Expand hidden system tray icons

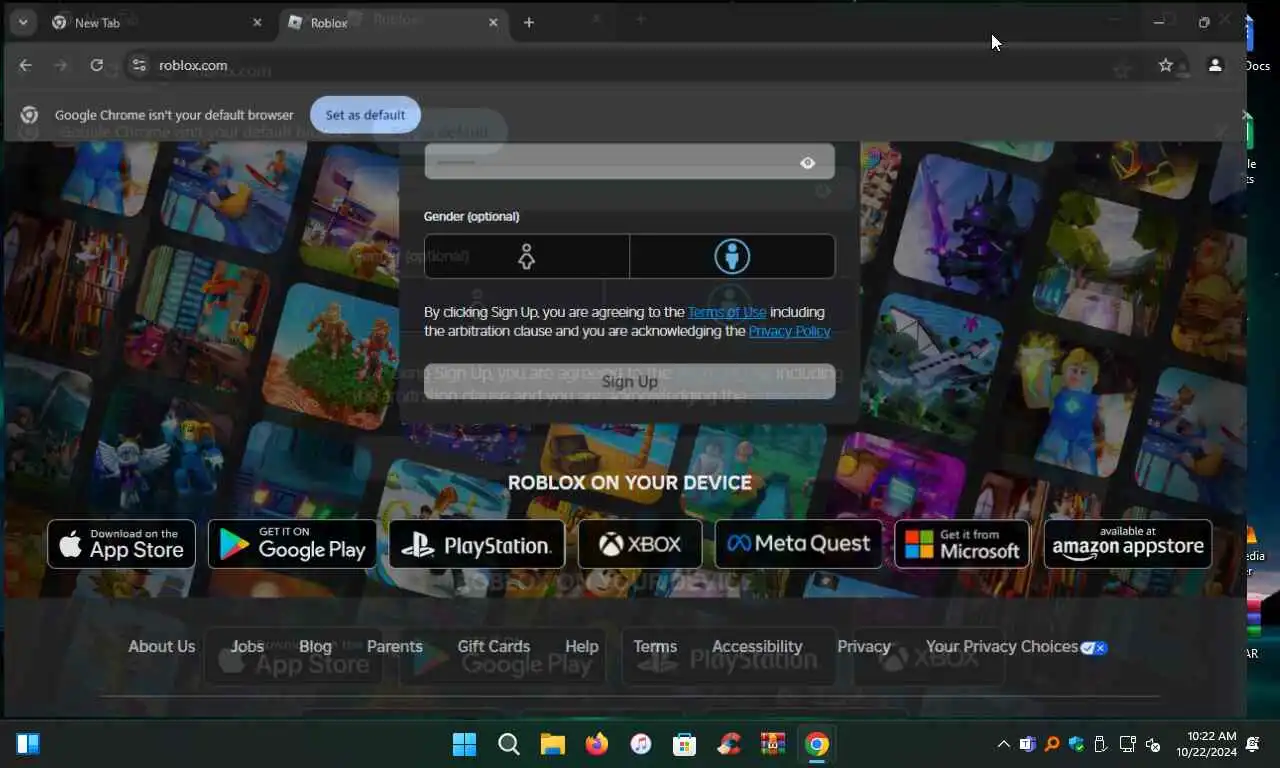click(x=1003, y=744)
